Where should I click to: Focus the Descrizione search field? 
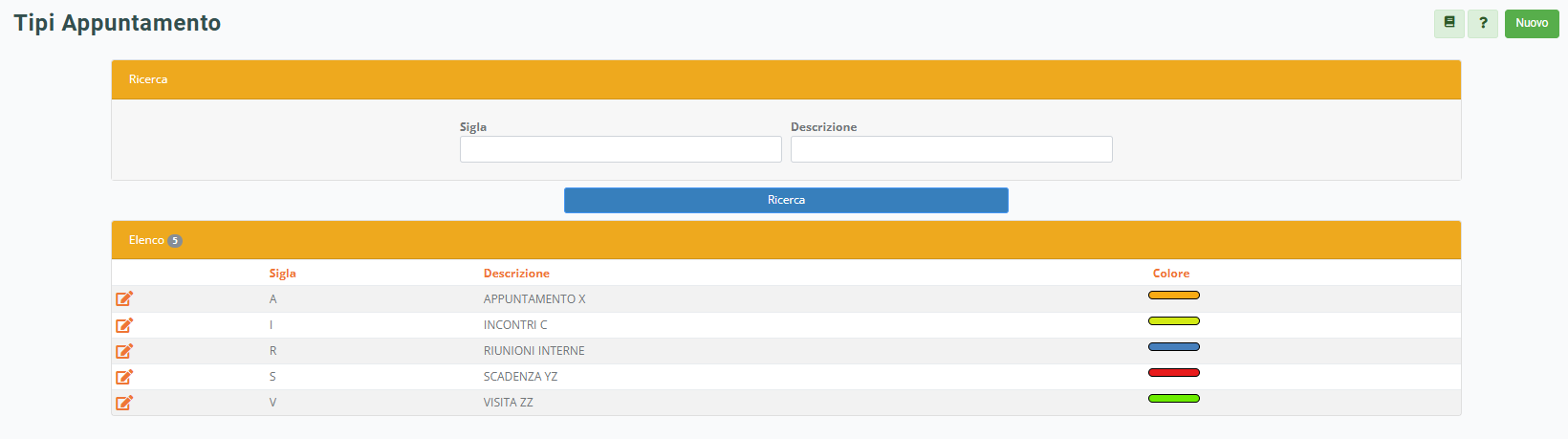pyautogui.click(x=951, y=149)
